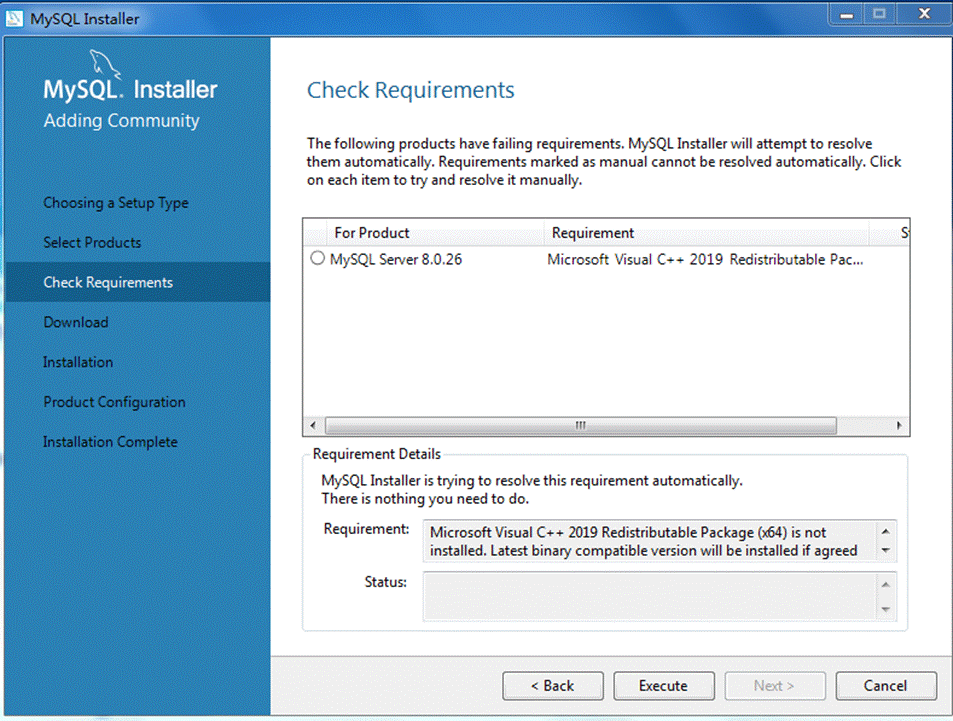Open the Choosing a Setup Type step
The width and height of the screenshot is (953, 721).
(116, 203)
